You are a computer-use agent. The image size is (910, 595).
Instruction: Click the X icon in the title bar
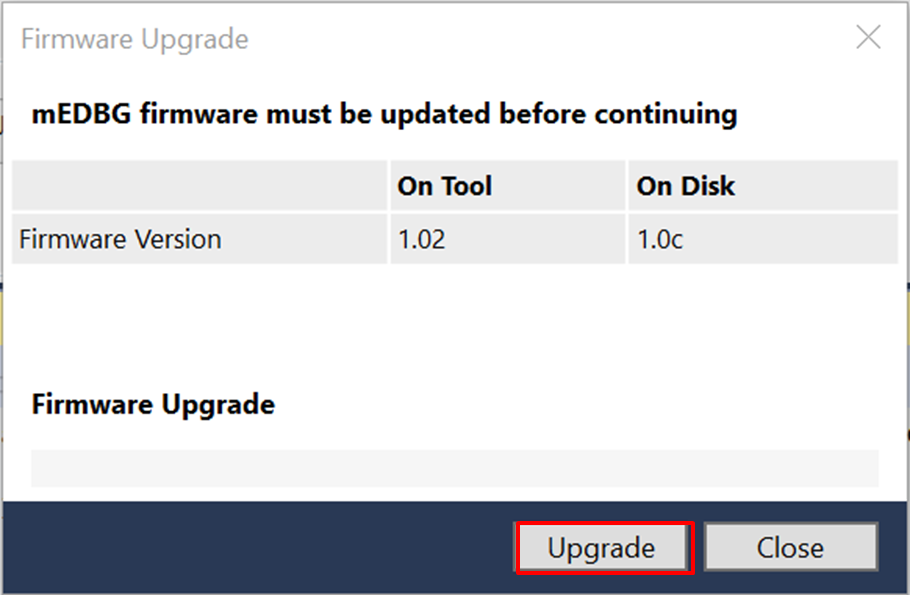click(x=868, y=38)
